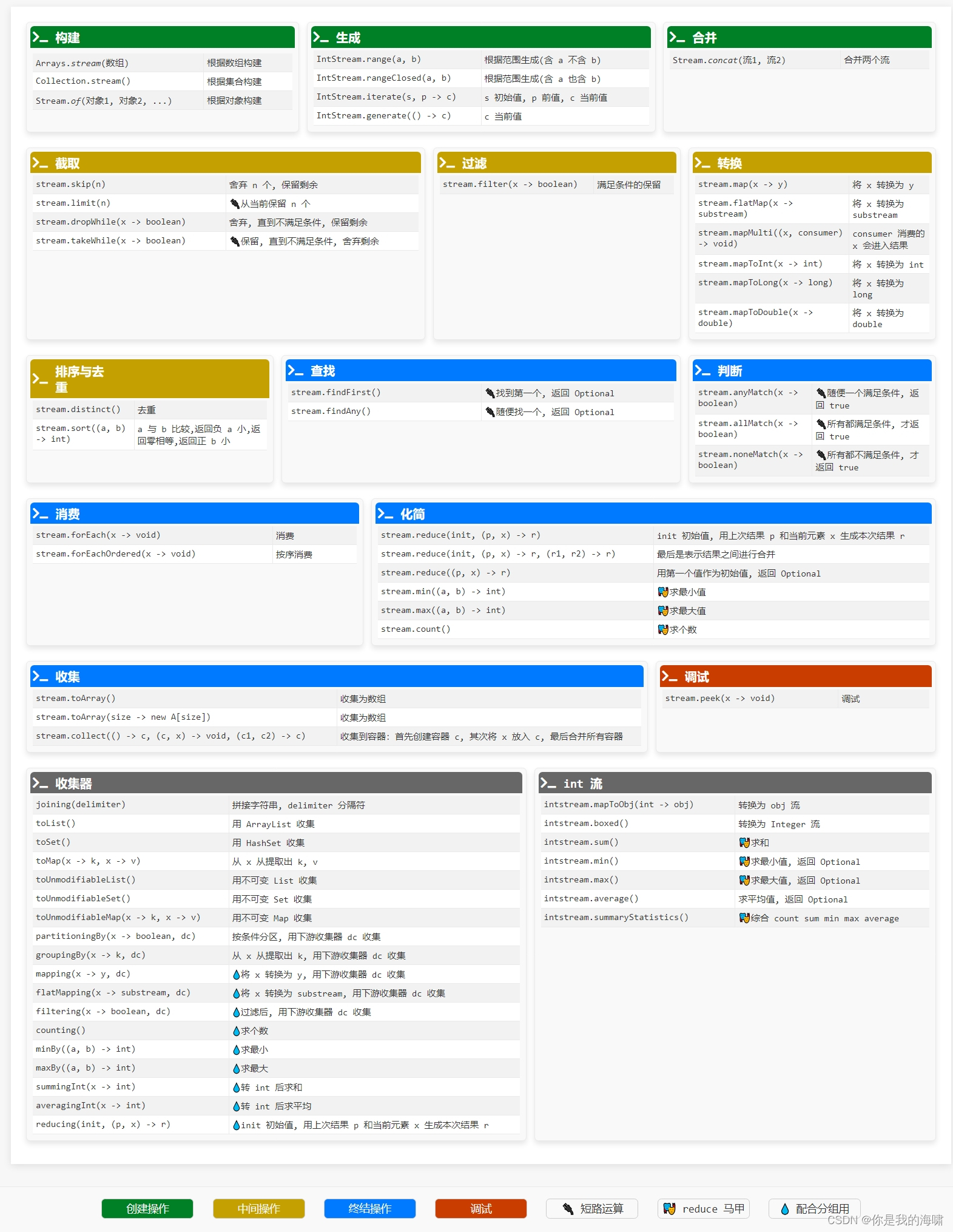Click the terminal prompt icon beside int 流
Image resolution: width=953 pixels, height=1232 pixels.
548,784
